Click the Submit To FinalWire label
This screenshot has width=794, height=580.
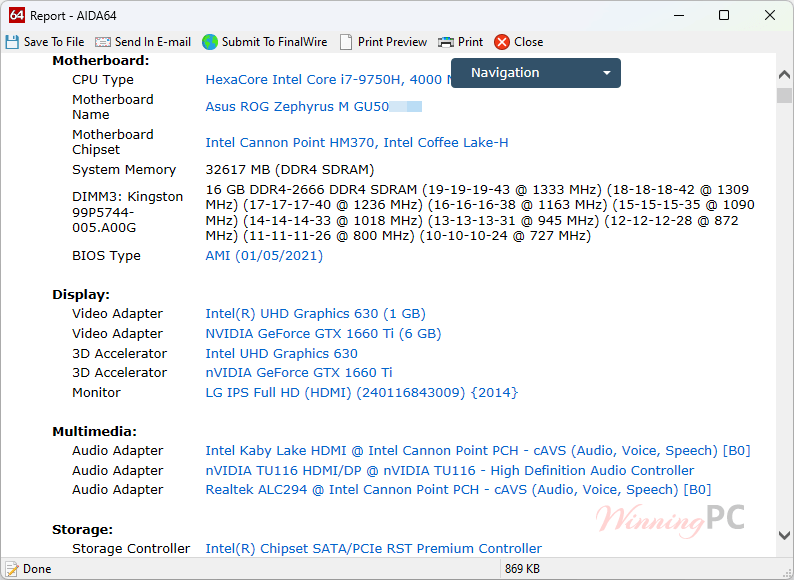pyautogui.click(x=274, y=42)
